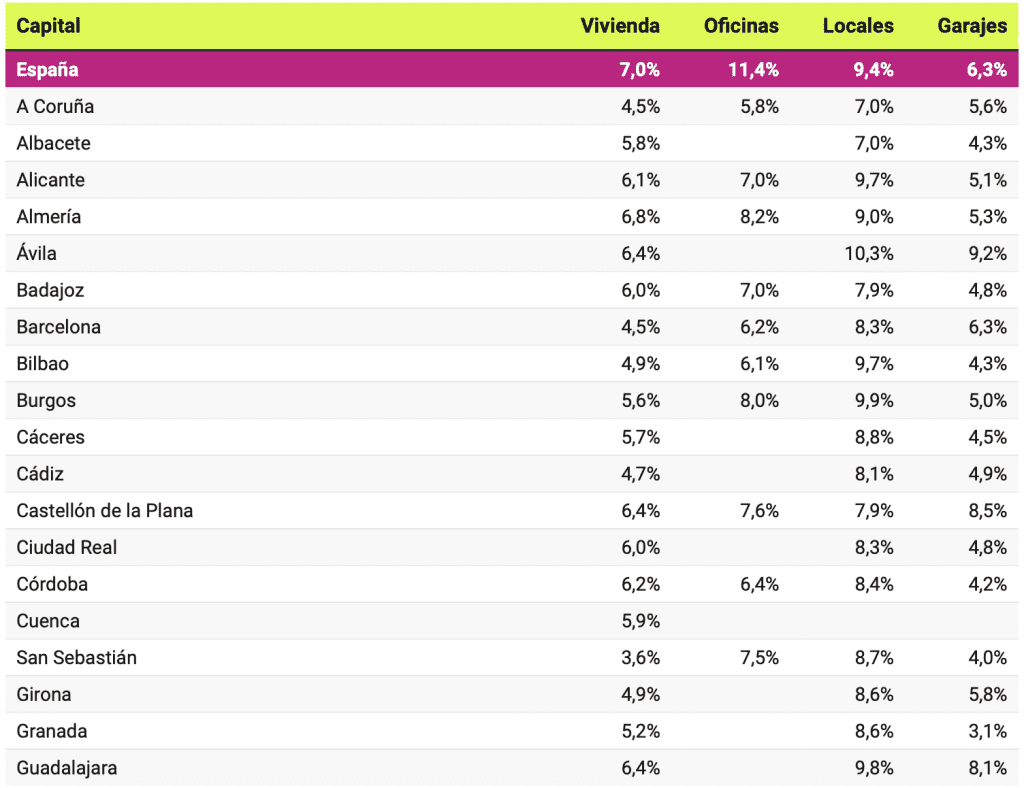Select the Oficinas column header
The height and width of the screenshot is (788, 1024).
click(741, 26)
